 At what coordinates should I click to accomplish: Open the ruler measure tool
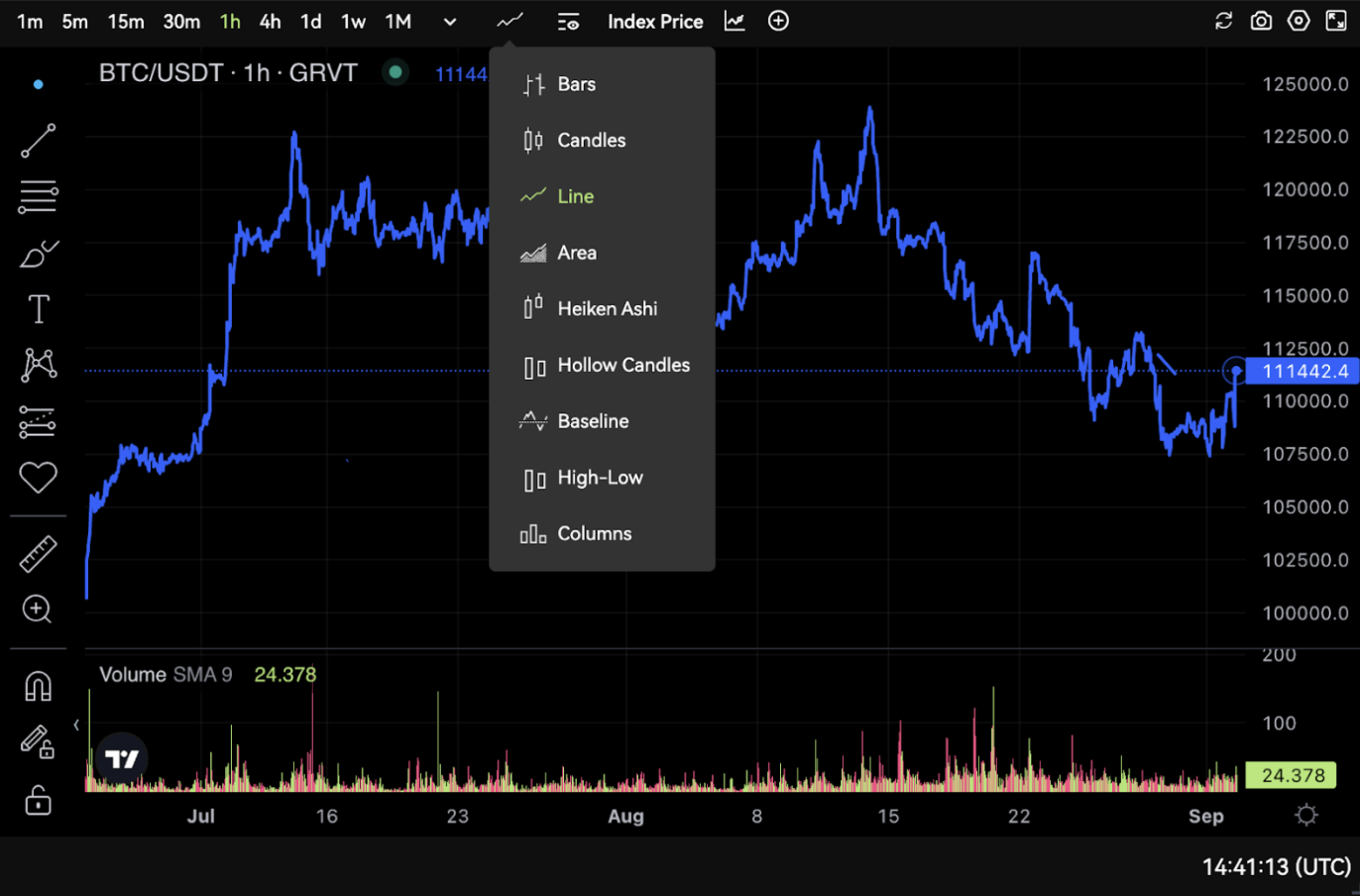pyautogui.click(x=38, y=554)
